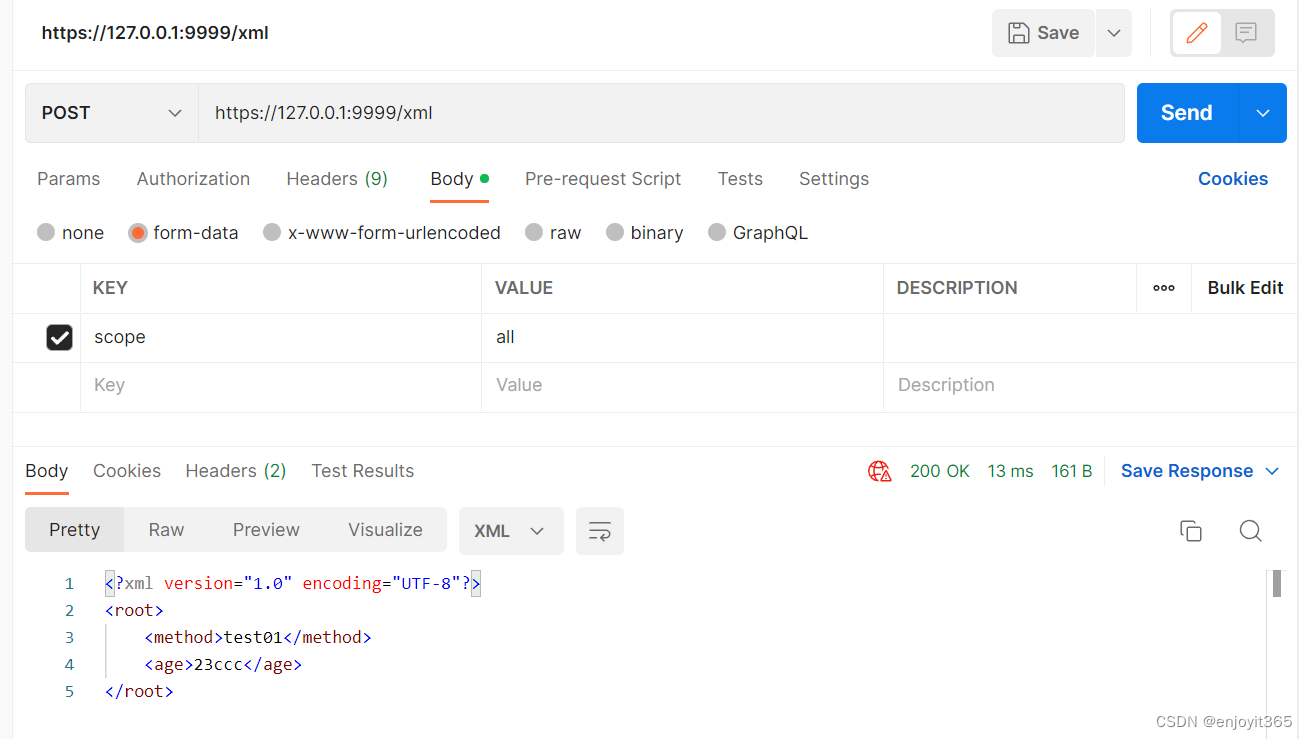Switch to the Params tab
Image resolution: width=1307 pixels, height=739 pixels.
point(68,179)
